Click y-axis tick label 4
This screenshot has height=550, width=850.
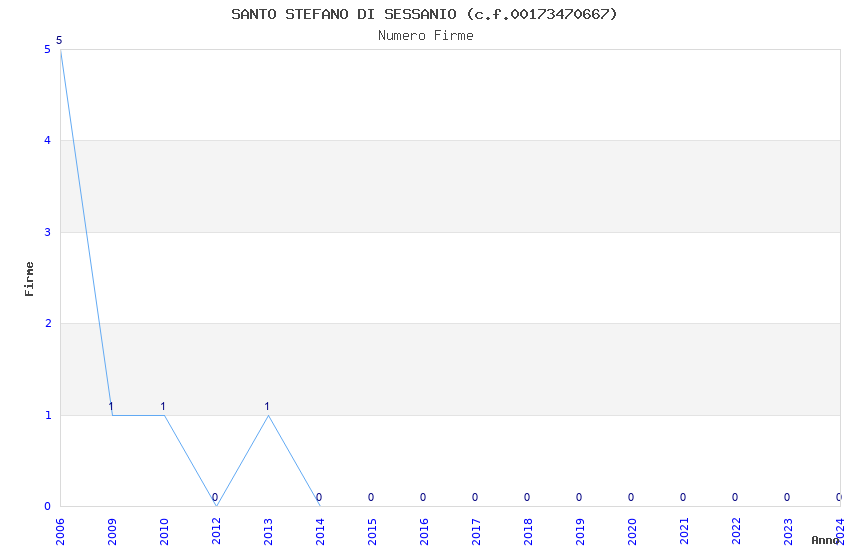point(48,140)
